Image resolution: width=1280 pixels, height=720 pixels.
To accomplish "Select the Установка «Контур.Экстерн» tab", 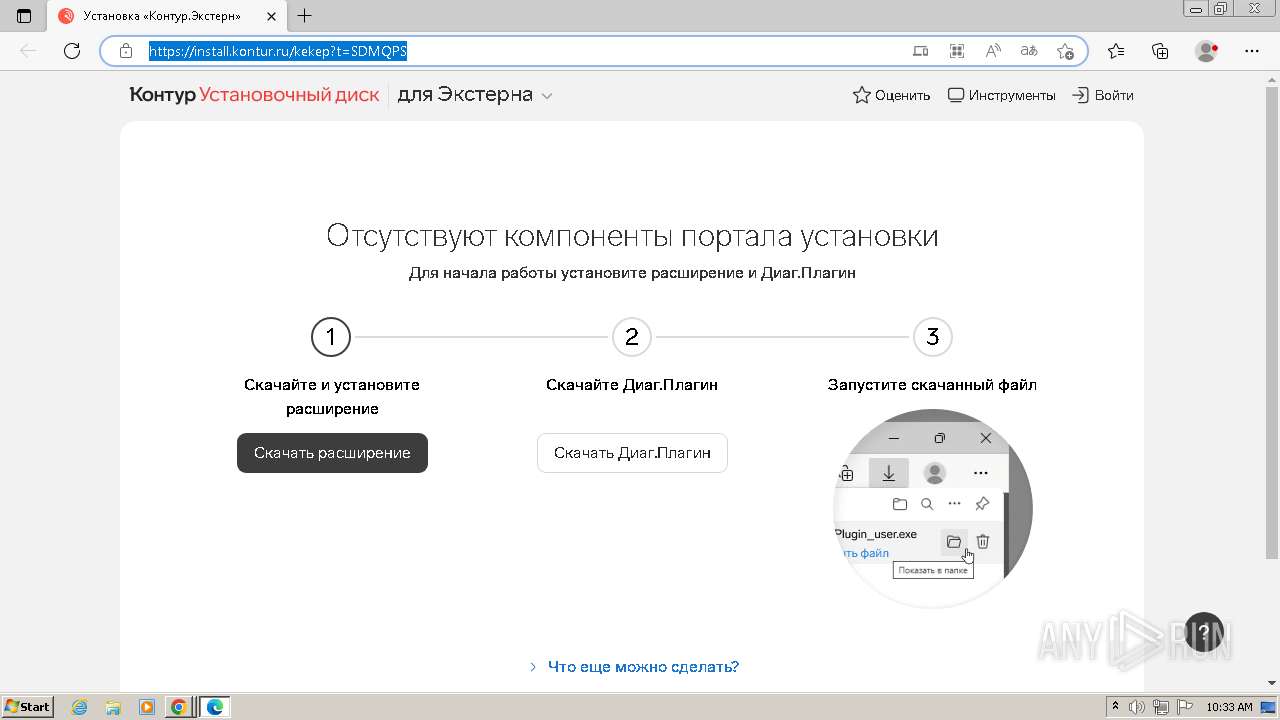I will [167, 16].
